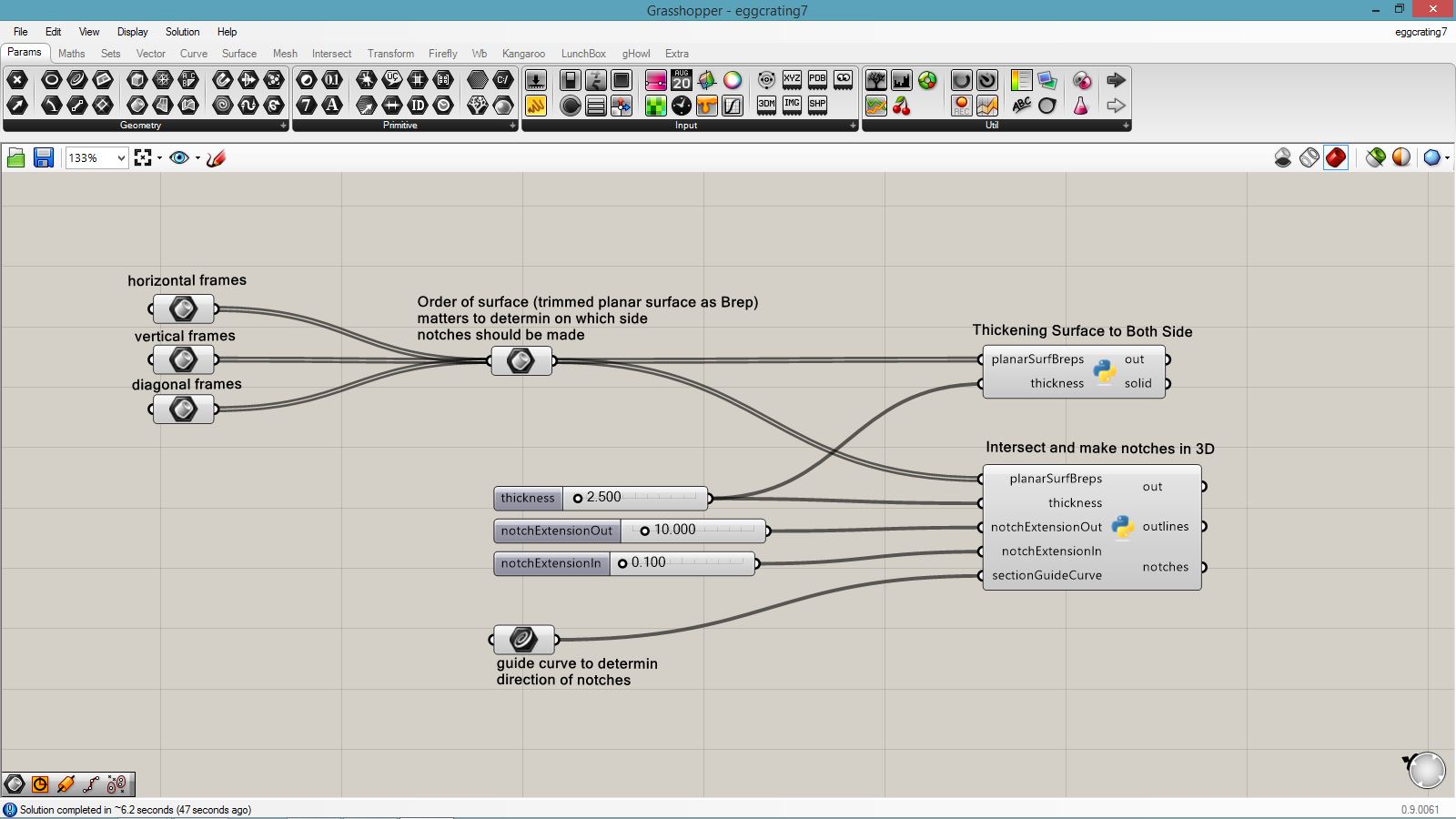Toggle shaded preview mode red icon
This screenshot has height=819, width=1456.
coord(1335,158)
